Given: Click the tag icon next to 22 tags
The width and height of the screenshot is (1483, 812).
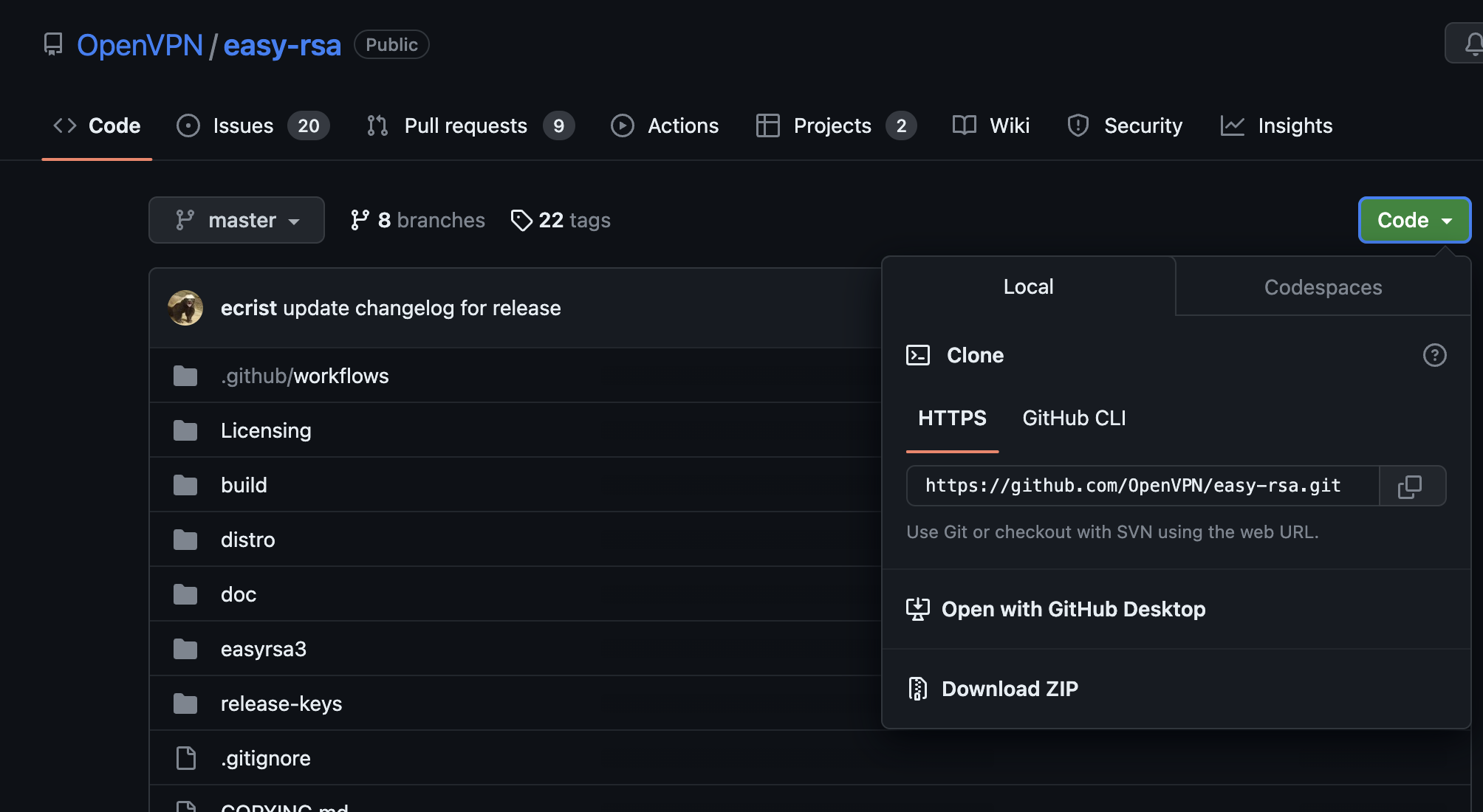Looking at the screenshot, I should [521, 220].
